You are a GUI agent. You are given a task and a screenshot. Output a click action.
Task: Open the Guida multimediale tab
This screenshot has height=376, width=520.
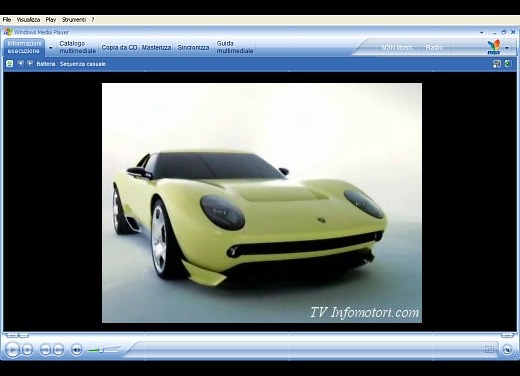pyautogui.click(x=235, y=47)
